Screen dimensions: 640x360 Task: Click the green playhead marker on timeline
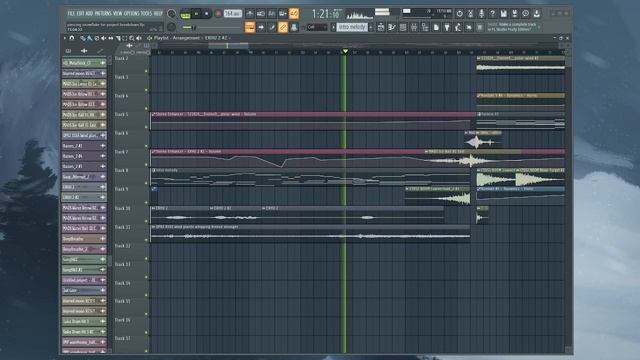click(x=345, y=51)
